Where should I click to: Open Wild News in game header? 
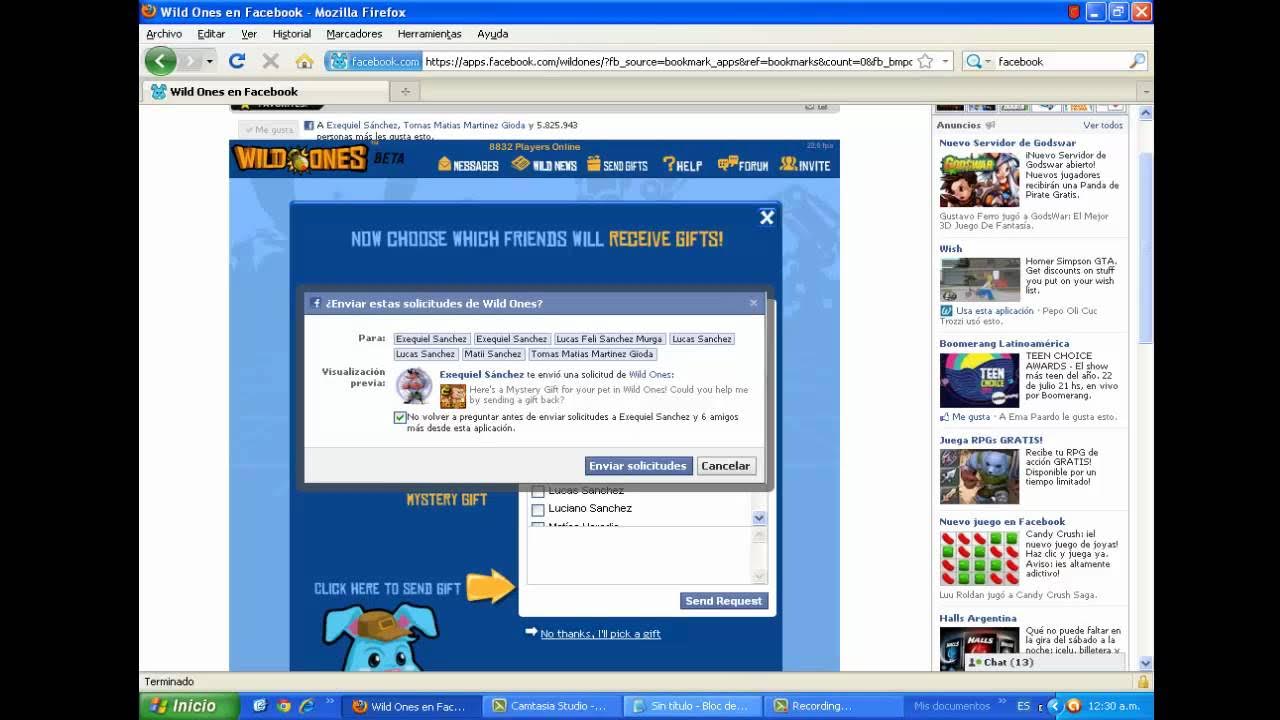click(544, 165)
